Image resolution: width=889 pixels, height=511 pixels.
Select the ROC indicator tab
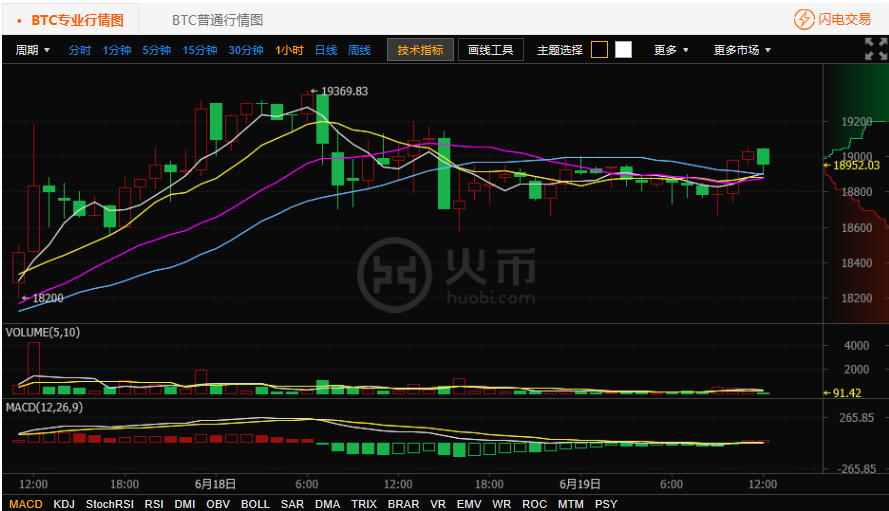coord(534,504)
